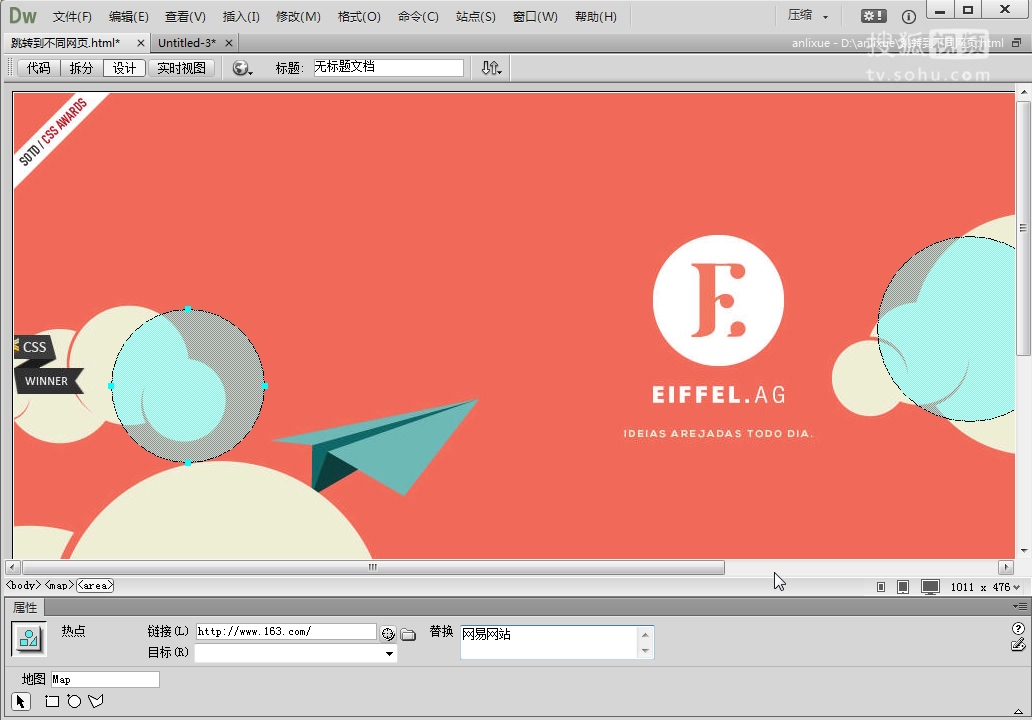Click the up arrow in the 替换 field

coord(645,634)
